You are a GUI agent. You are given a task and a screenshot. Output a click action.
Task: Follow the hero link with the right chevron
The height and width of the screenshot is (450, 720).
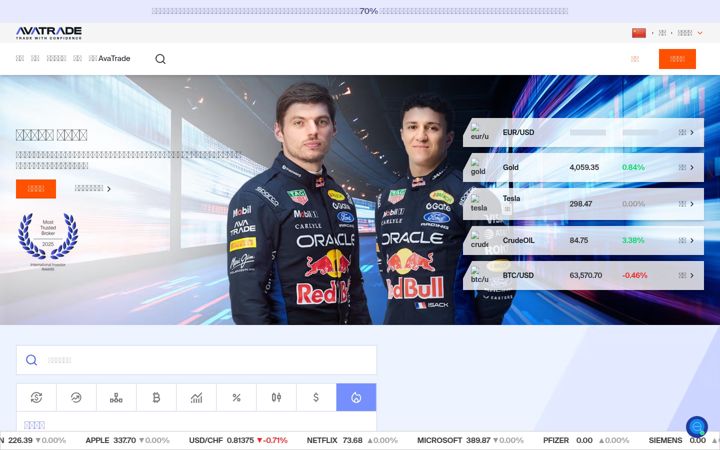[x=93, y=189]
